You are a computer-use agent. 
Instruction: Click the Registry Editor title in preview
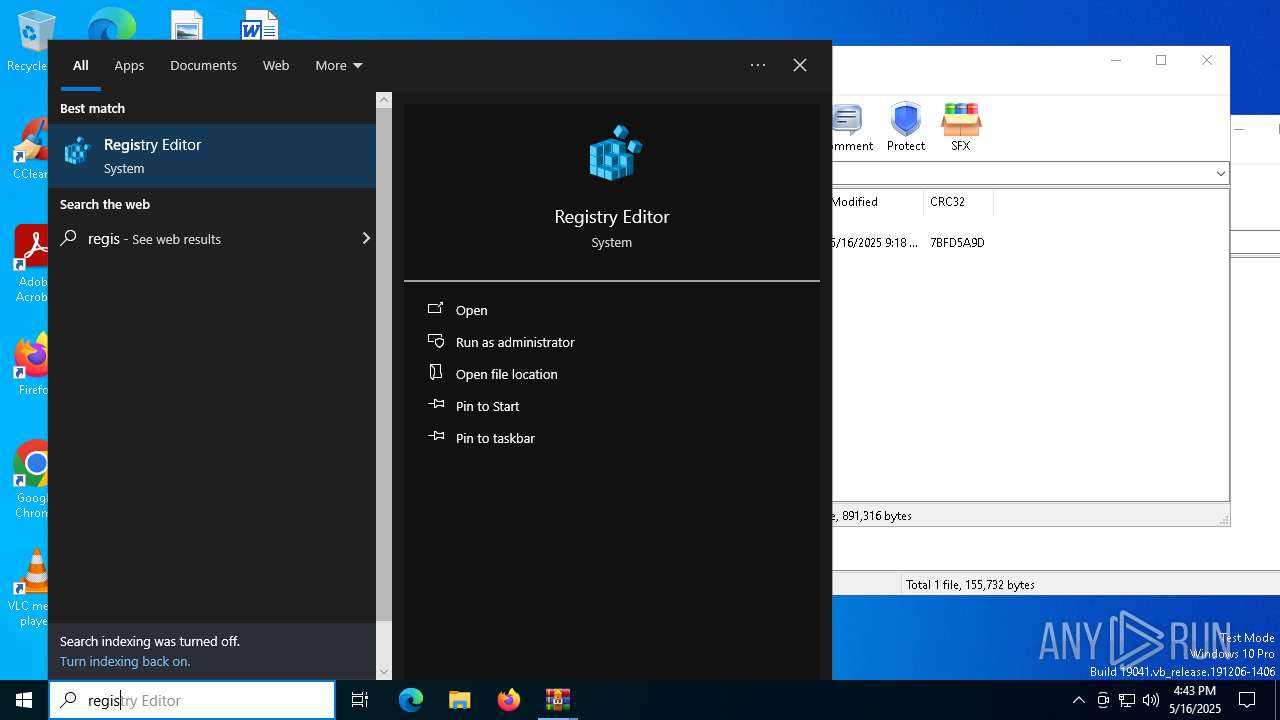tap(612, 216)
